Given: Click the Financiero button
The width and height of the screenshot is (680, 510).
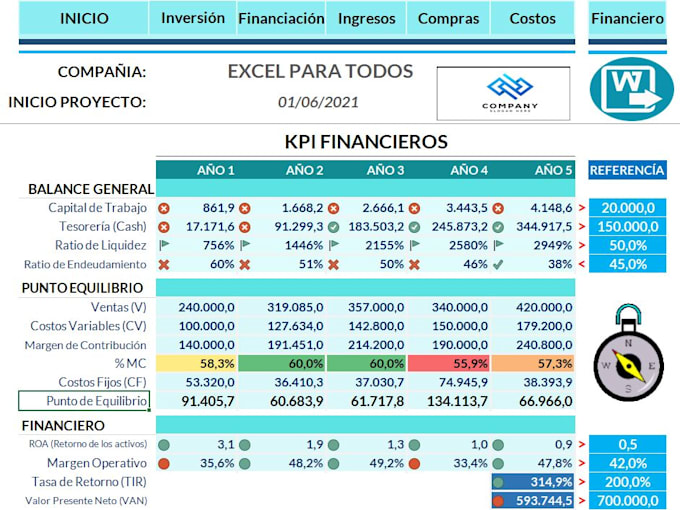Looking at the screenshot, I should (627, 18).
